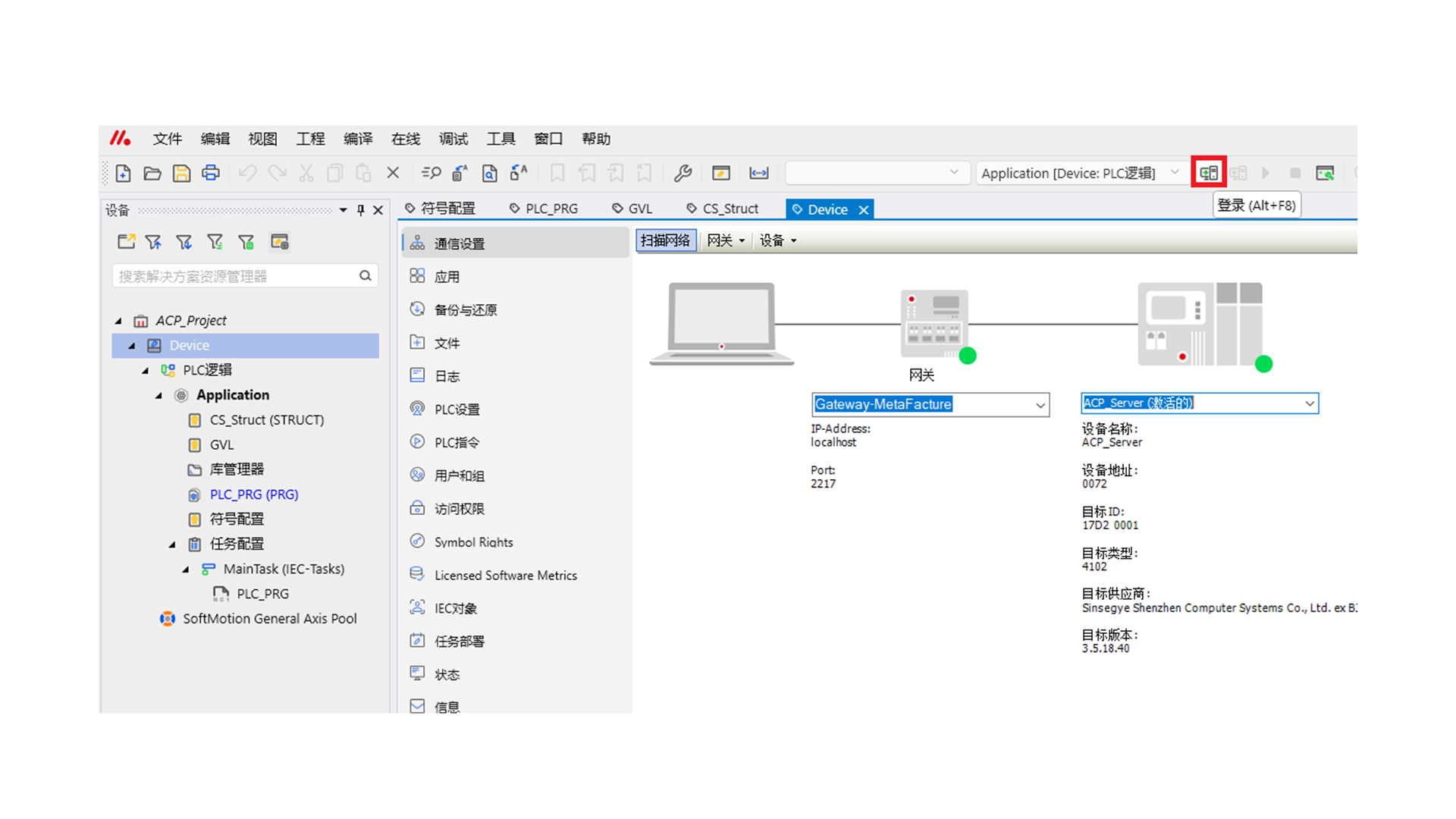Click the login (登录) toolbar icon
Image resolution: width=1456 pixels, height=819 pixels.
click(x=1208, y=173)
